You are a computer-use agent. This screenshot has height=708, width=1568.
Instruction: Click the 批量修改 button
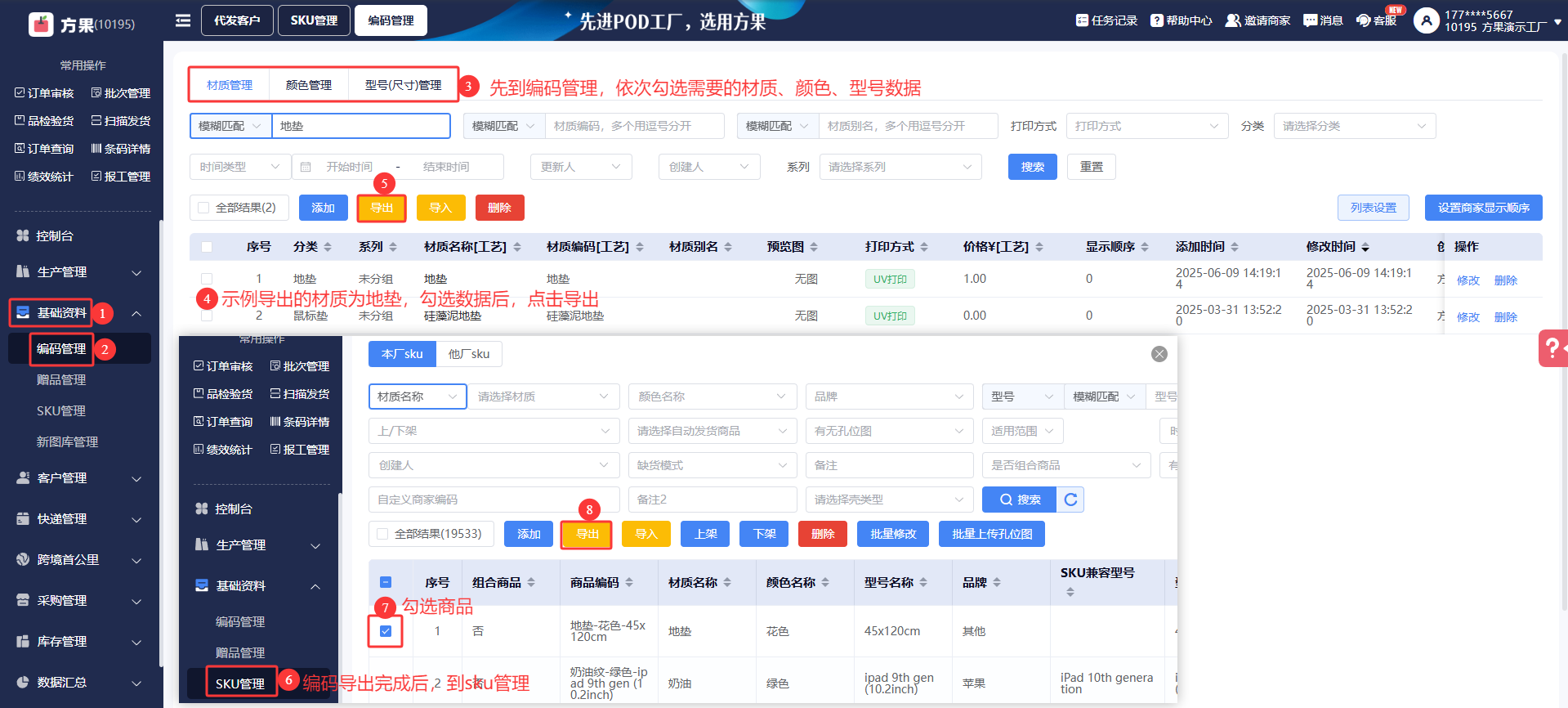(x=893, y=534)
